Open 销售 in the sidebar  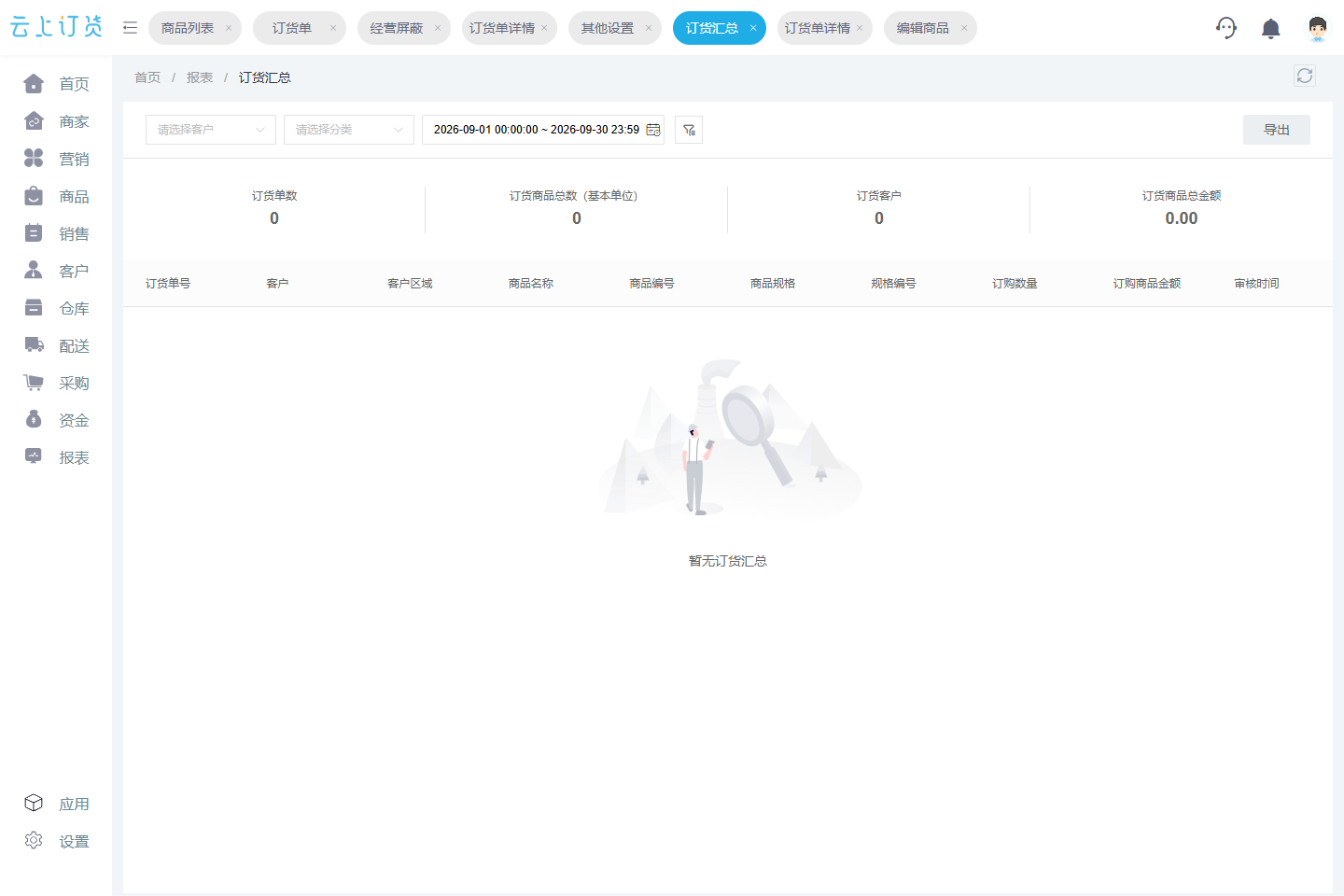56,233
